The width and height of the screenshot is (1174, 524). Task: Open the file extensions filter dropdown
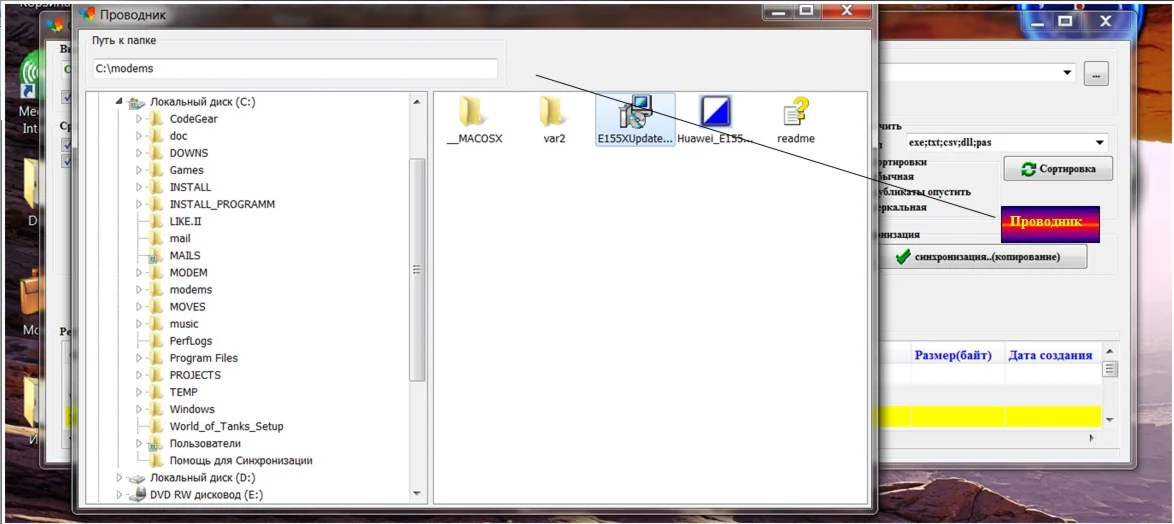(x=1099, y=142)
